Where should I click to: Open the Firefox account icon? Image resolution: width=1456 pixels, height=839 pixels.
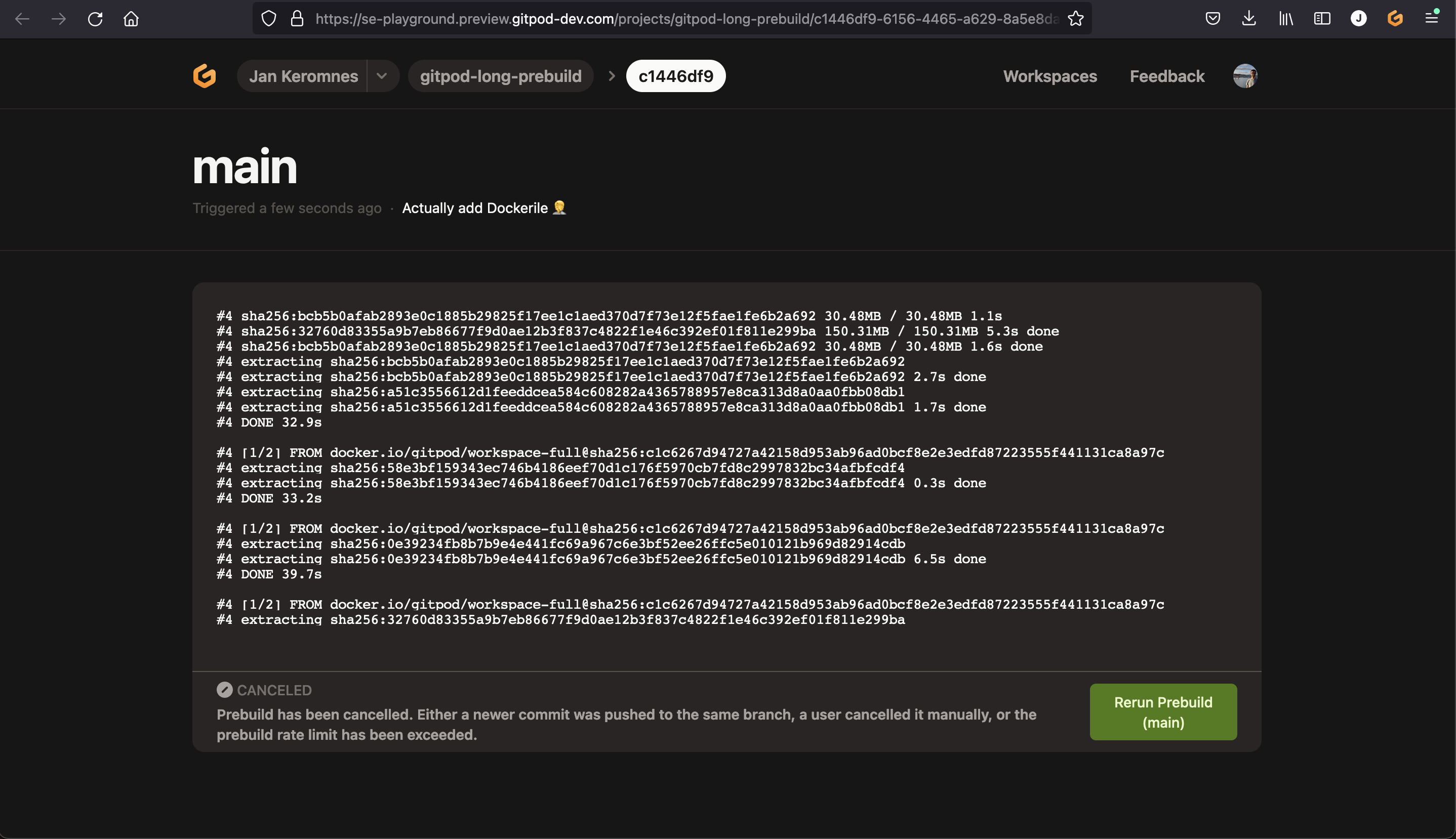pos(1359,19)
